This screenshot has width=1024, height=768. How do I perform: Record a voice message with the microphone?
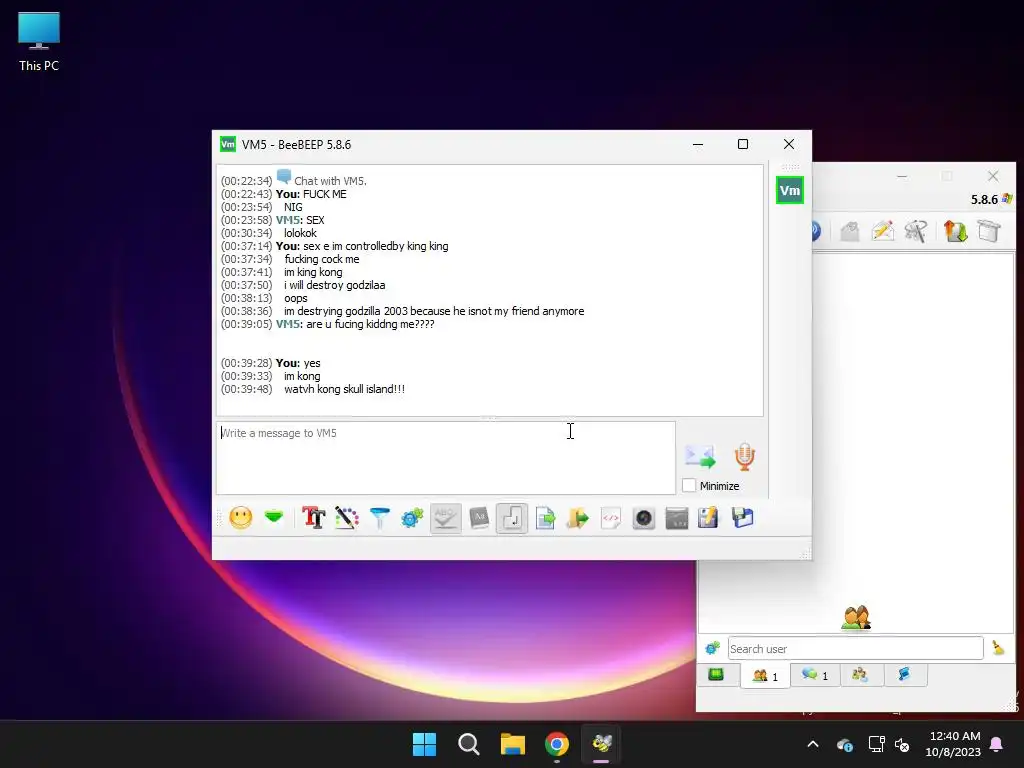tap(744, 456)
